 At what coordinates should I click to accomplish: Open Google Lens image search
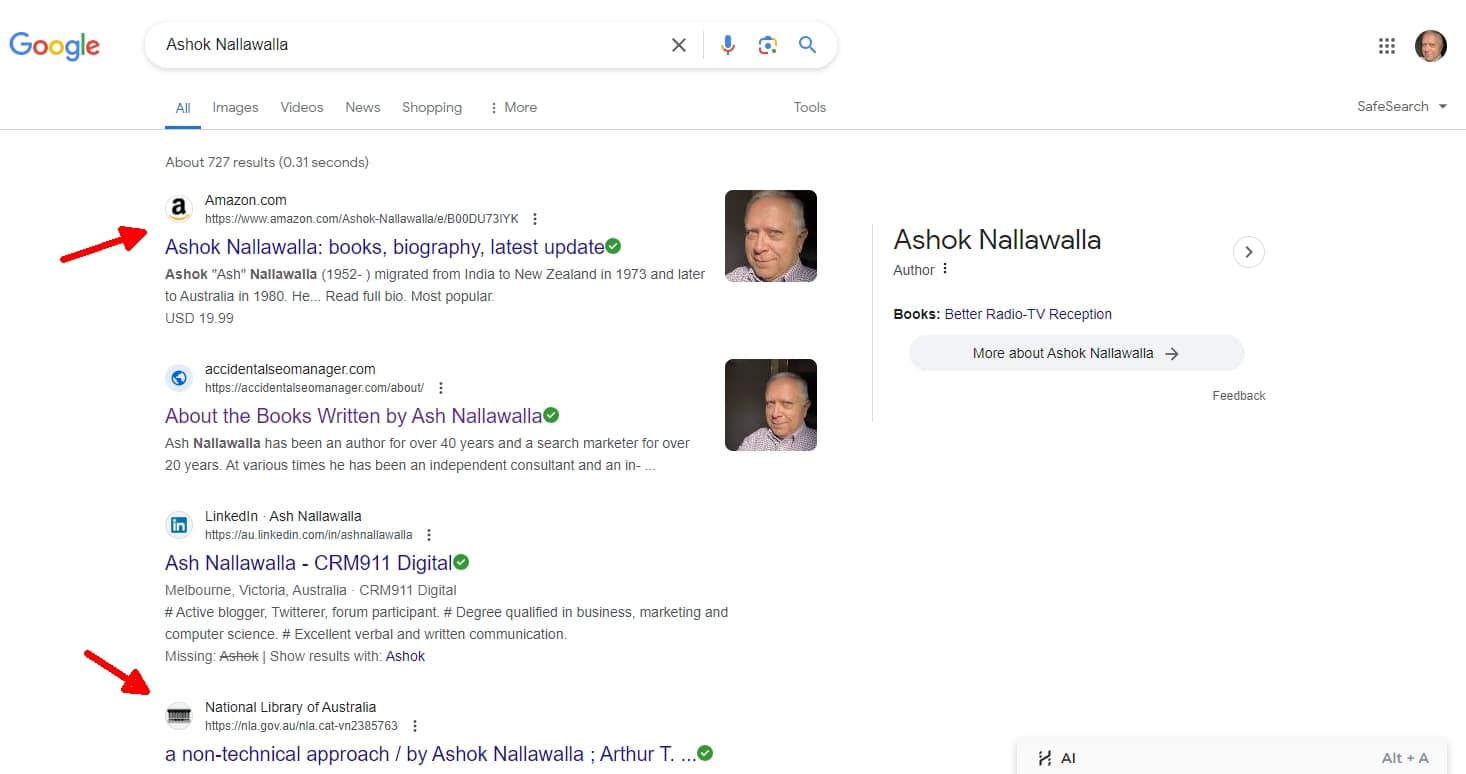767,45
